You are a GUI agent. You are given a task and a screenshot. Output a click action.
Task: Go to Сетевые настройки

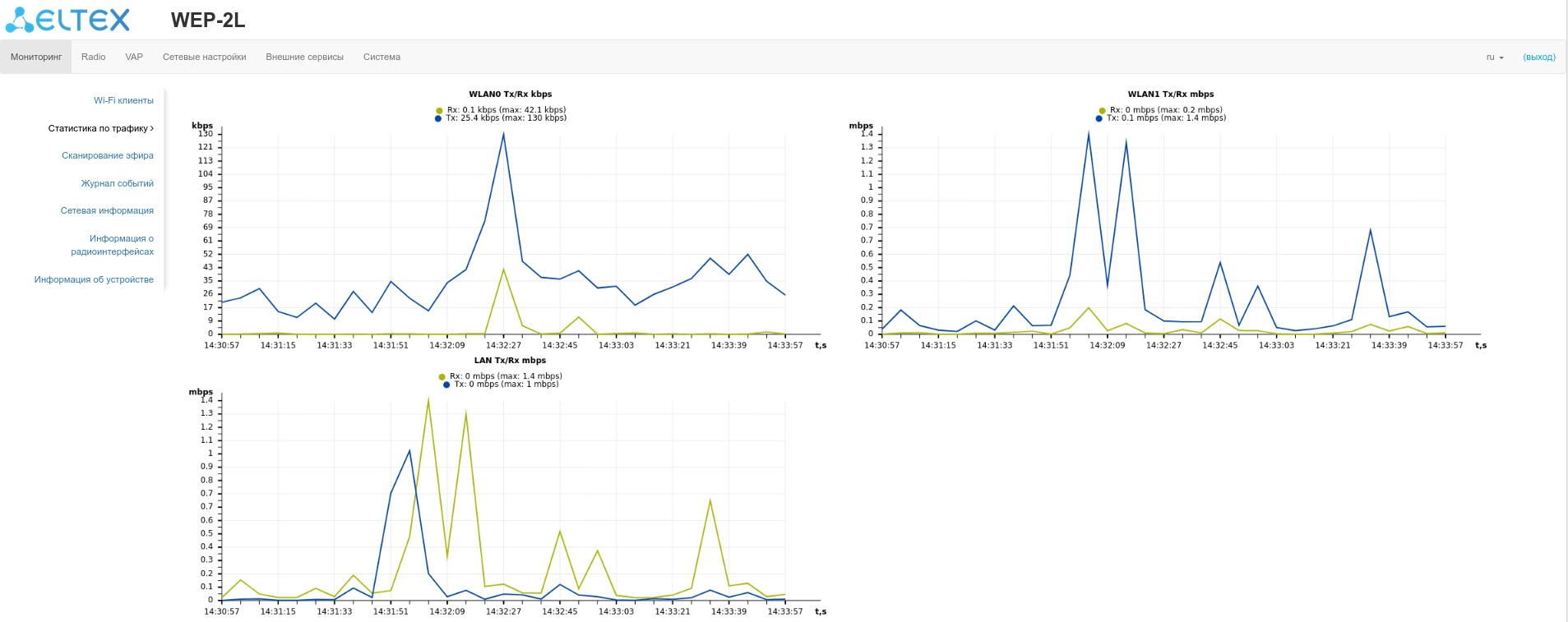[x=204, y=57]
